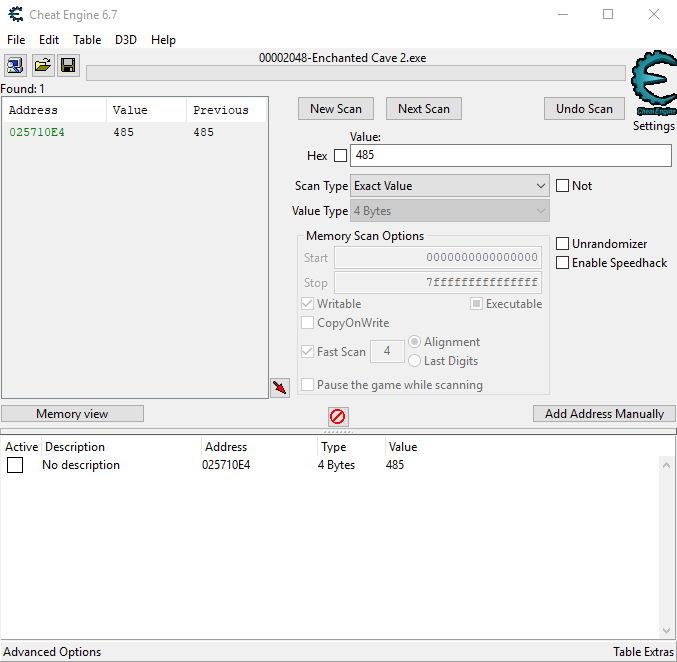Check the Not checkbox
Screen dimensions: 677x662
pos(563,186)
